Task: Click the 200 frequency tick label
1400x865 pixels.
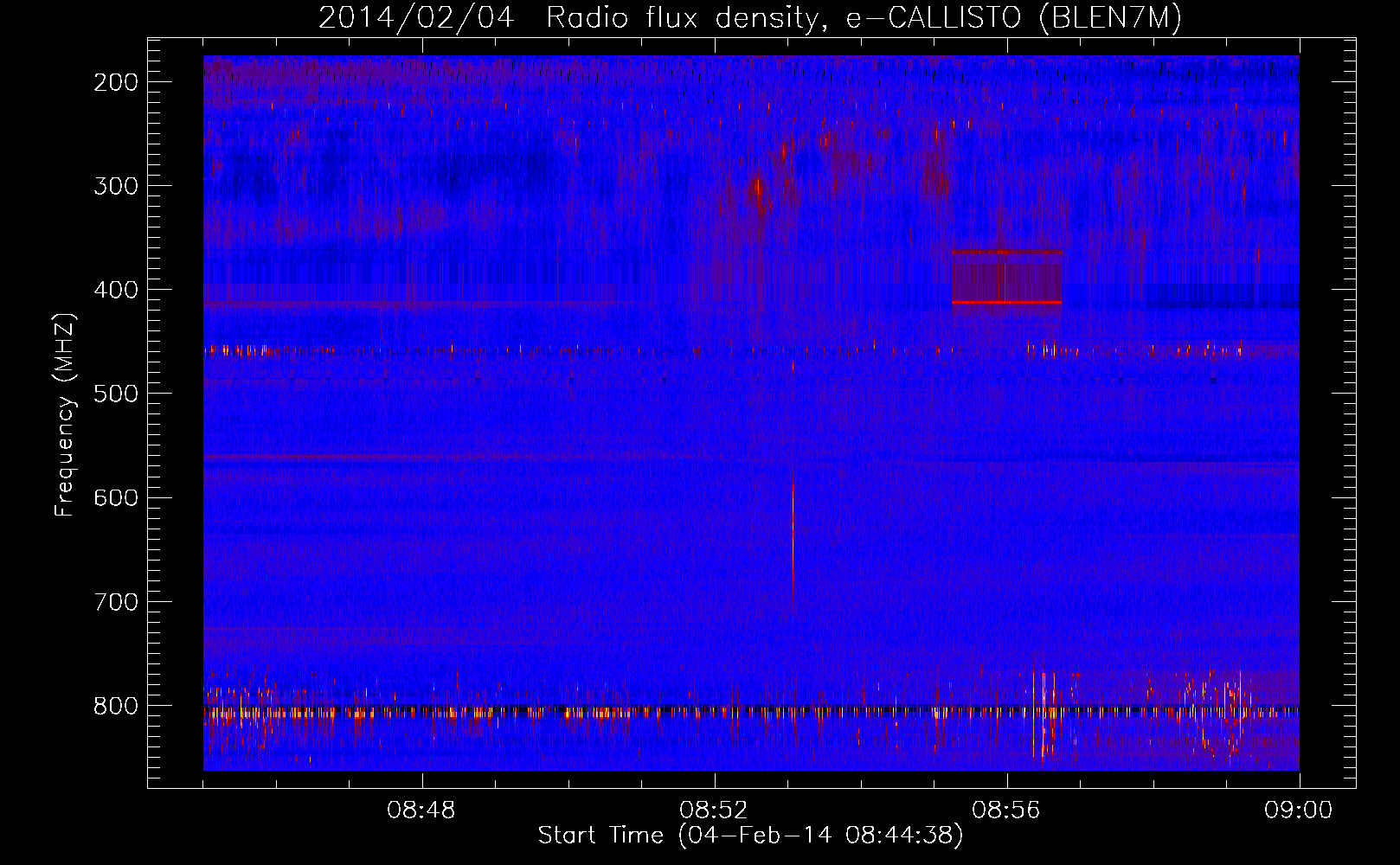Action: pyautogui.click(x=116, y=82)
